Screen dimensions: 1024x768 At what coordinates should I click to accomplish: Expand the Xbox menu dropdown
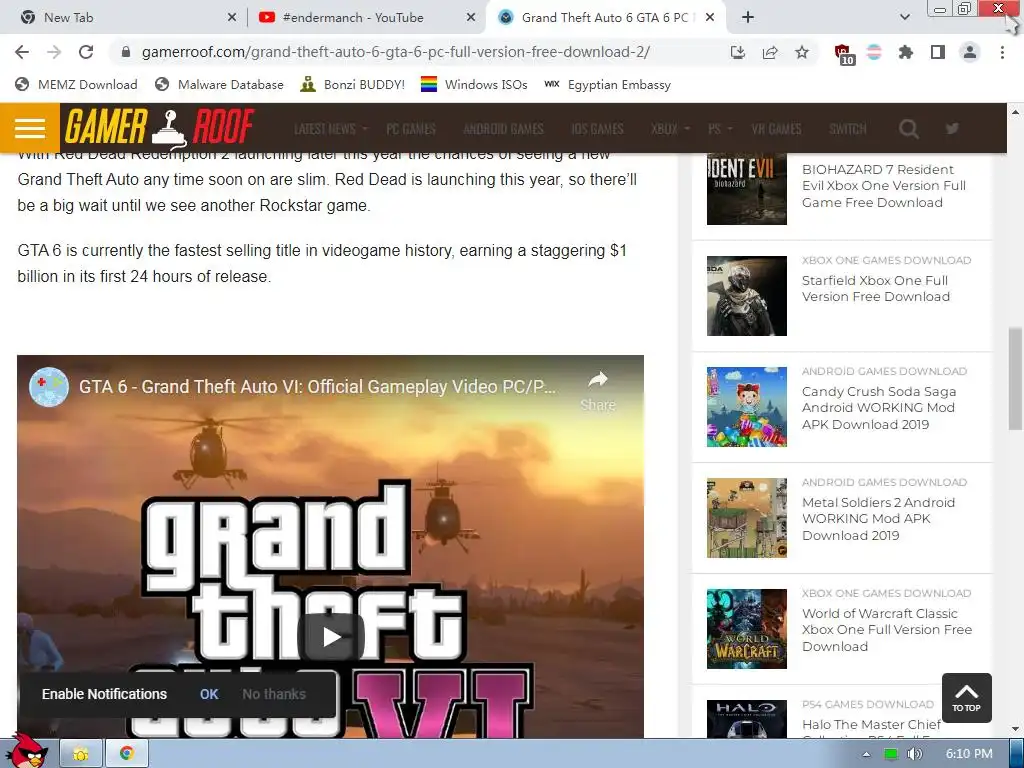click(x=669, y=129)
